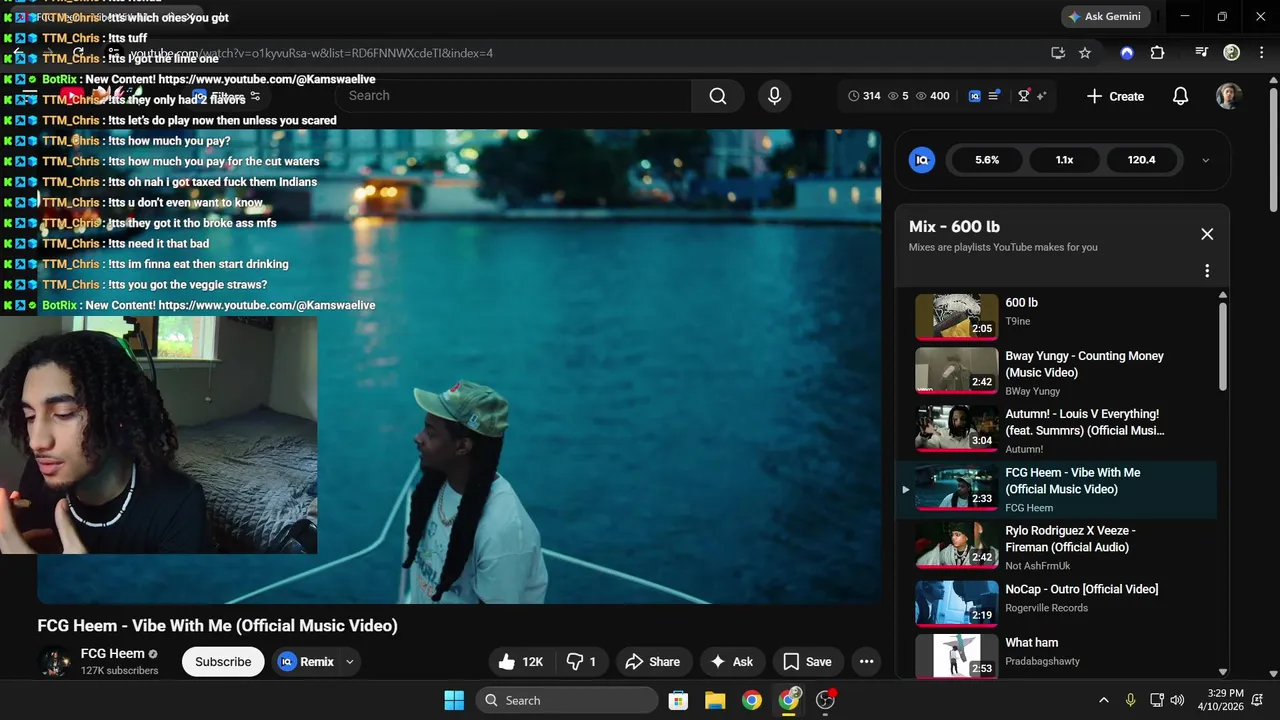Click the 'Mix - 600 lb' playlist title
The height and width of the screenshot is (720, 1280).
(954, 227)
